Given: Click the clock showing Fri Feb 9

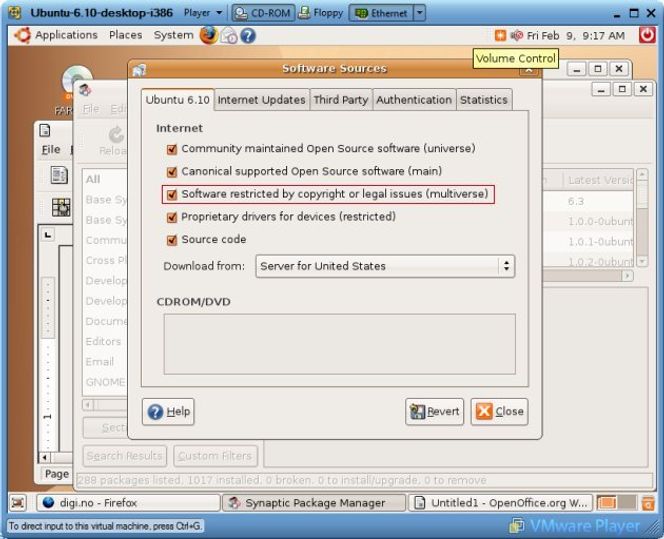Looking at the screenshot, I should (575, 36).
